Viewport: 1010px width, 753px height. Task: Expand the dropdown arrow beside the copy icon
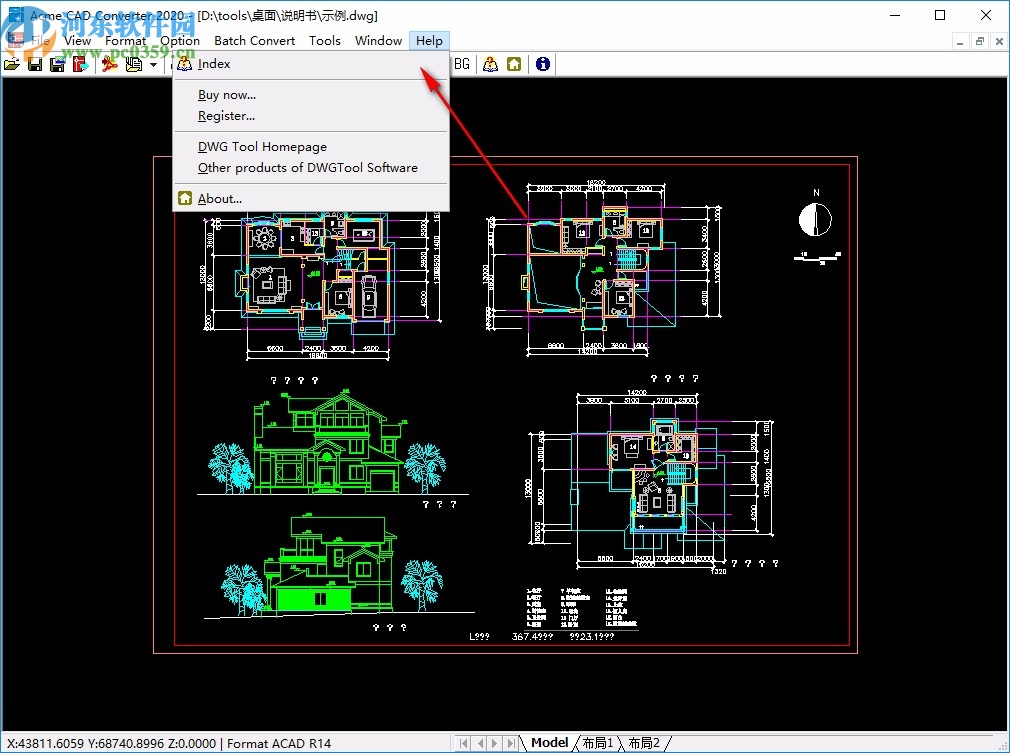153,64
